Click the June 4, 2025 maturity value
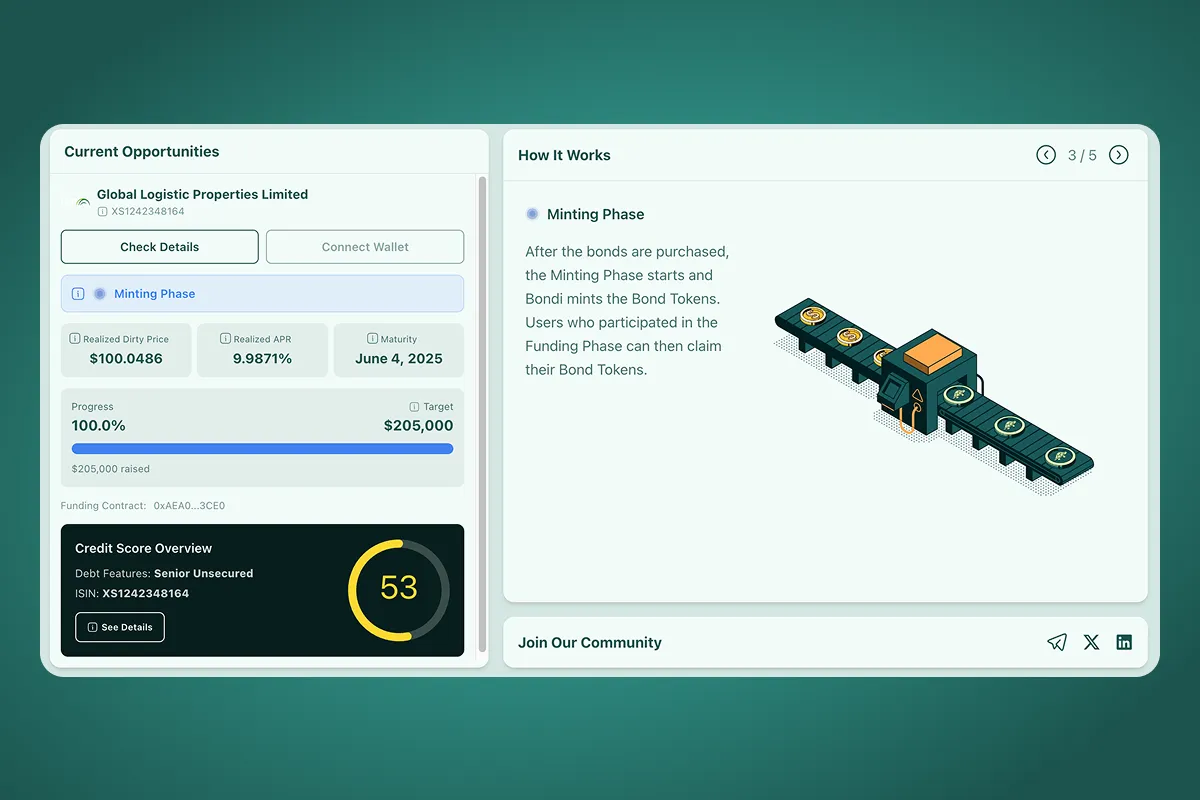 click(x=399, y=358)
